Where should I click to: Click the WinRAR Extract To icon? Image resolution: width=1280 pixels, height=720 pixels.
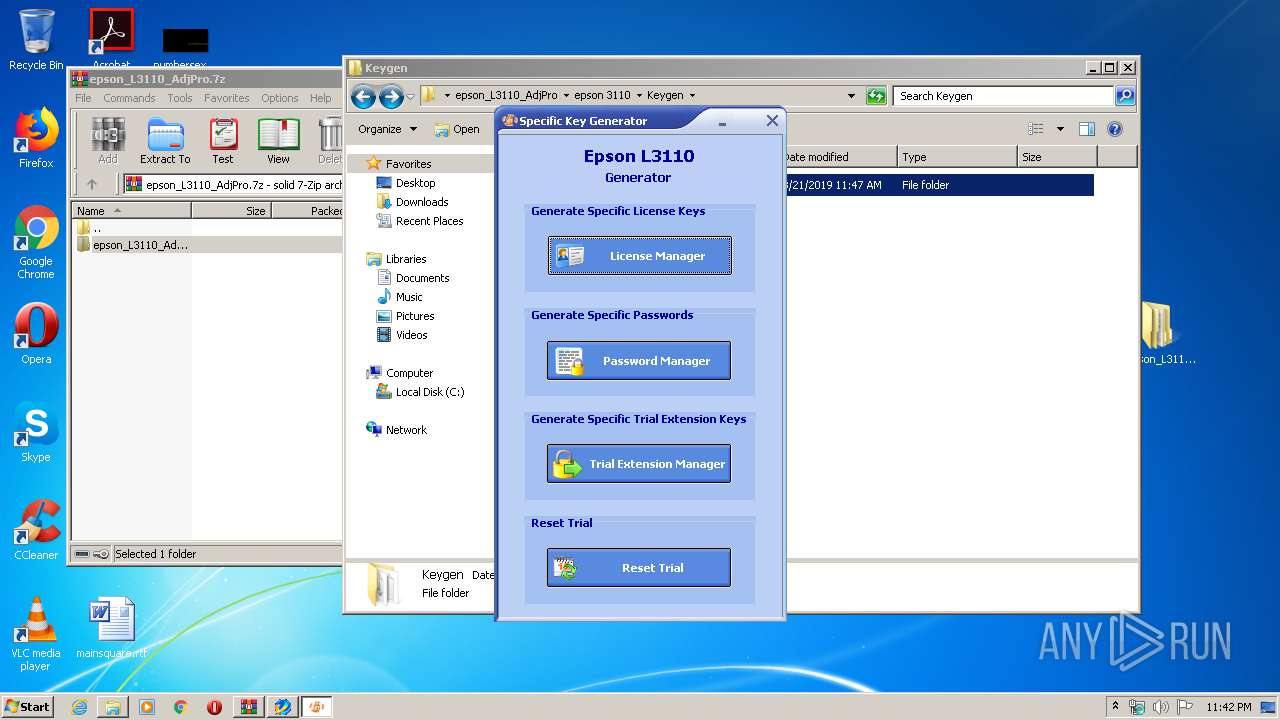pyautogui.click(x=165, y=140)
